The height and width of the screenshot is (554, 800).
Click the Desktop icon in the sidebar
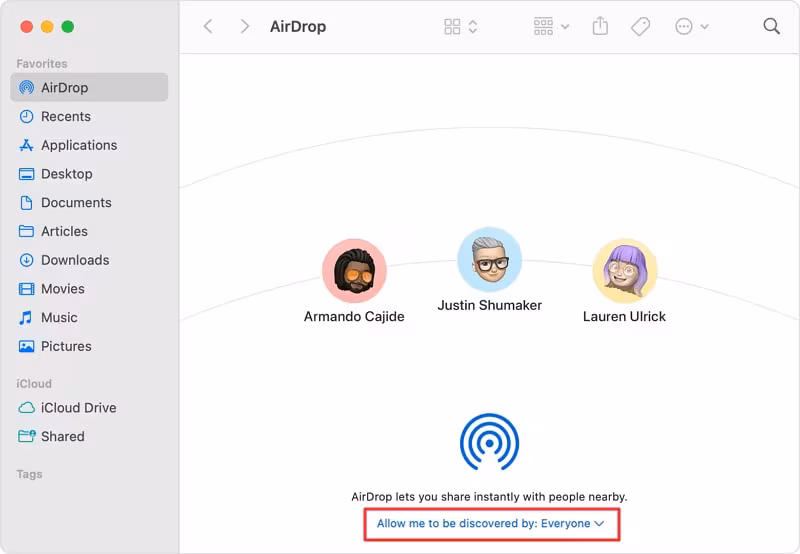click(27, 174)
